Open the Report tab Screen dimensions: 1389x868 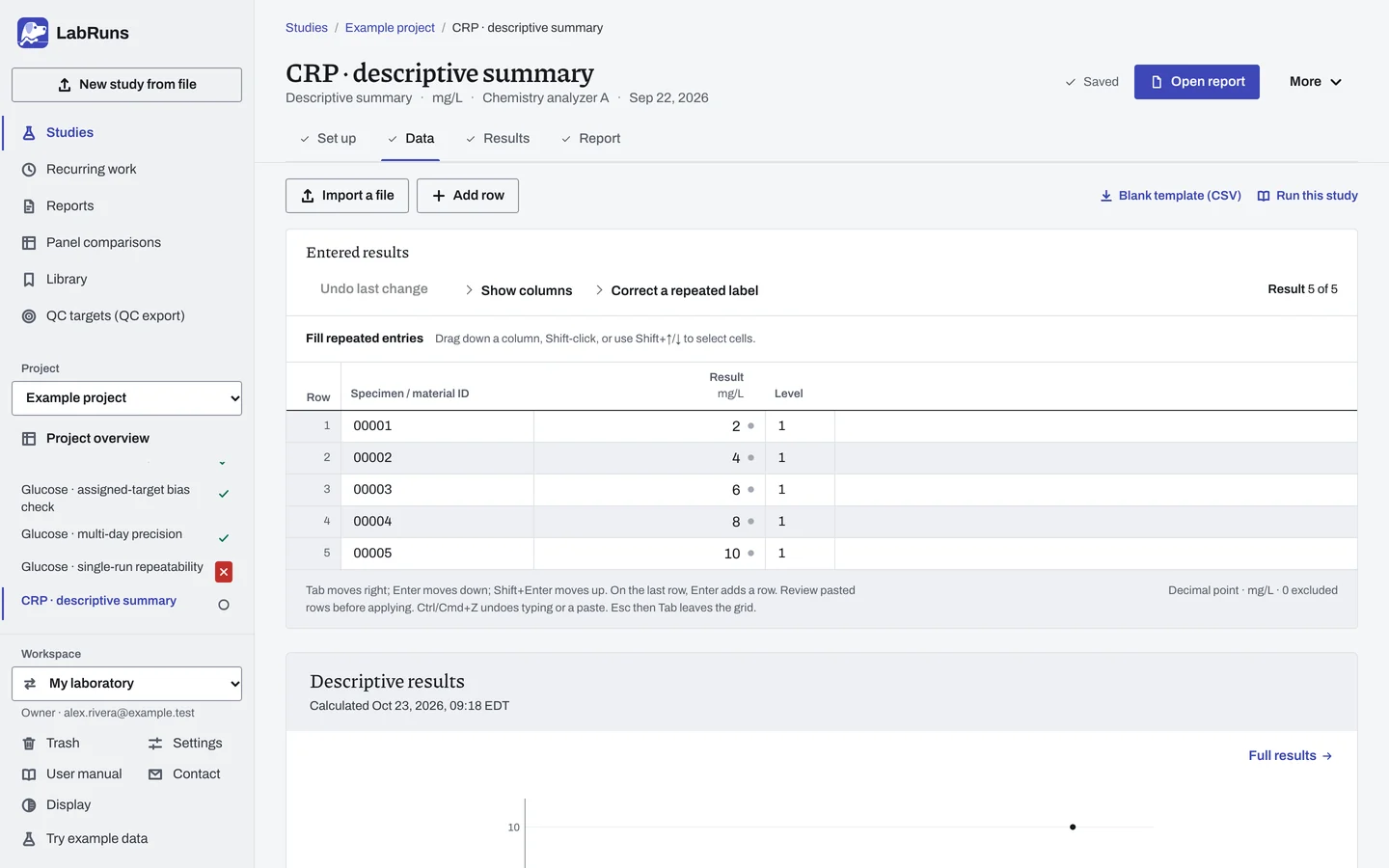pyautogui.click(x=590, y=139)
